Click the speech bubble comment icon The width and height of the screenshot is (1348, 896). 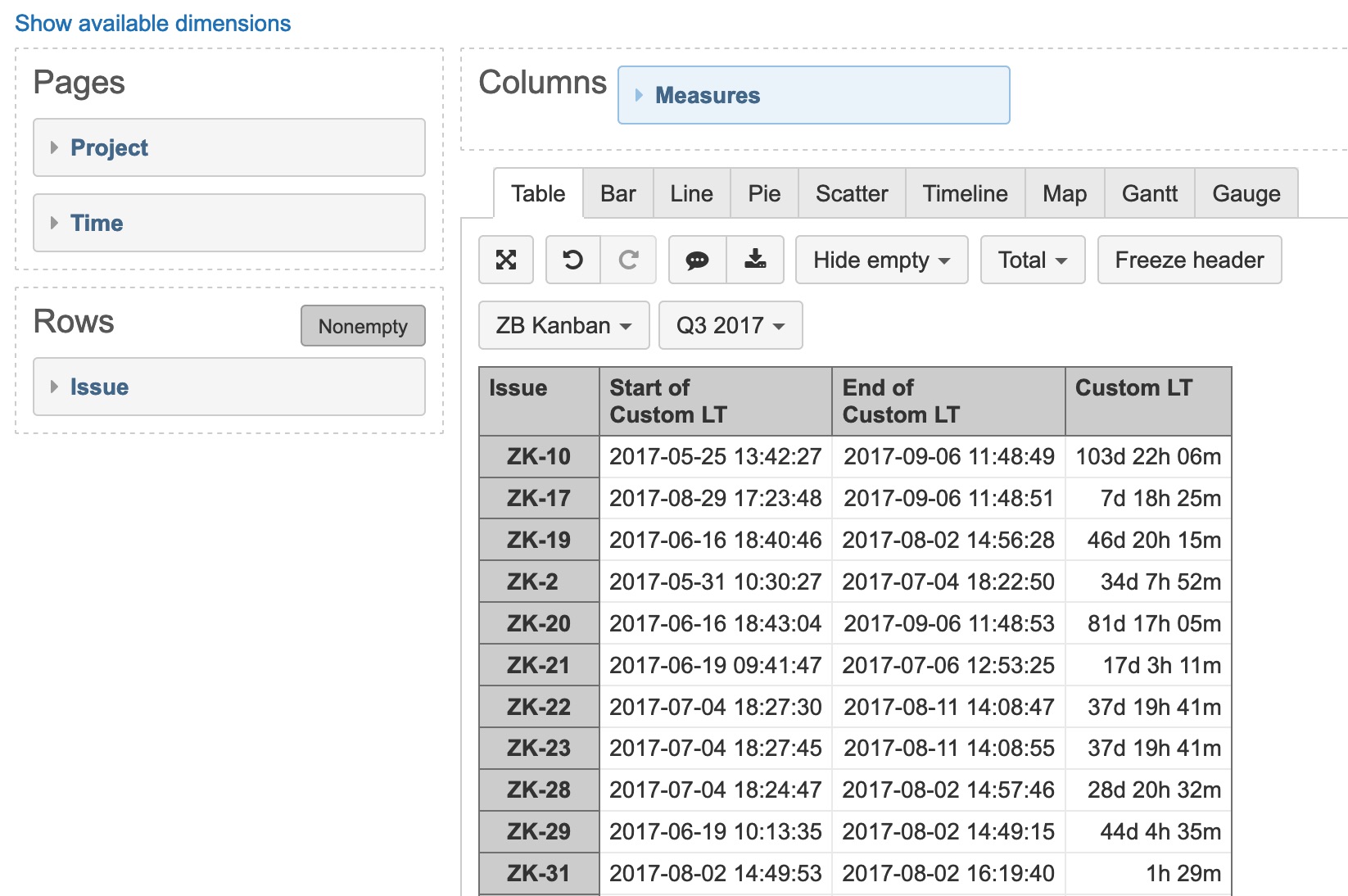point(697,260)
